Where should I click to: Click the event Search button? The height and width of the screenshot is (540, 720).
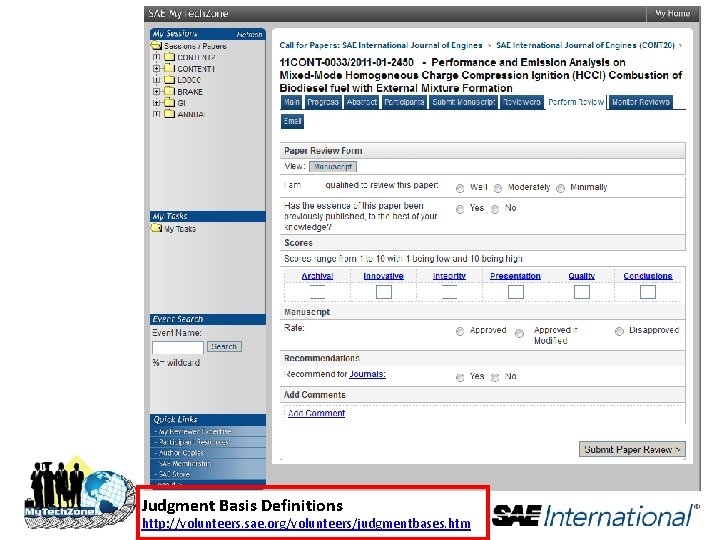pos(224,347)
